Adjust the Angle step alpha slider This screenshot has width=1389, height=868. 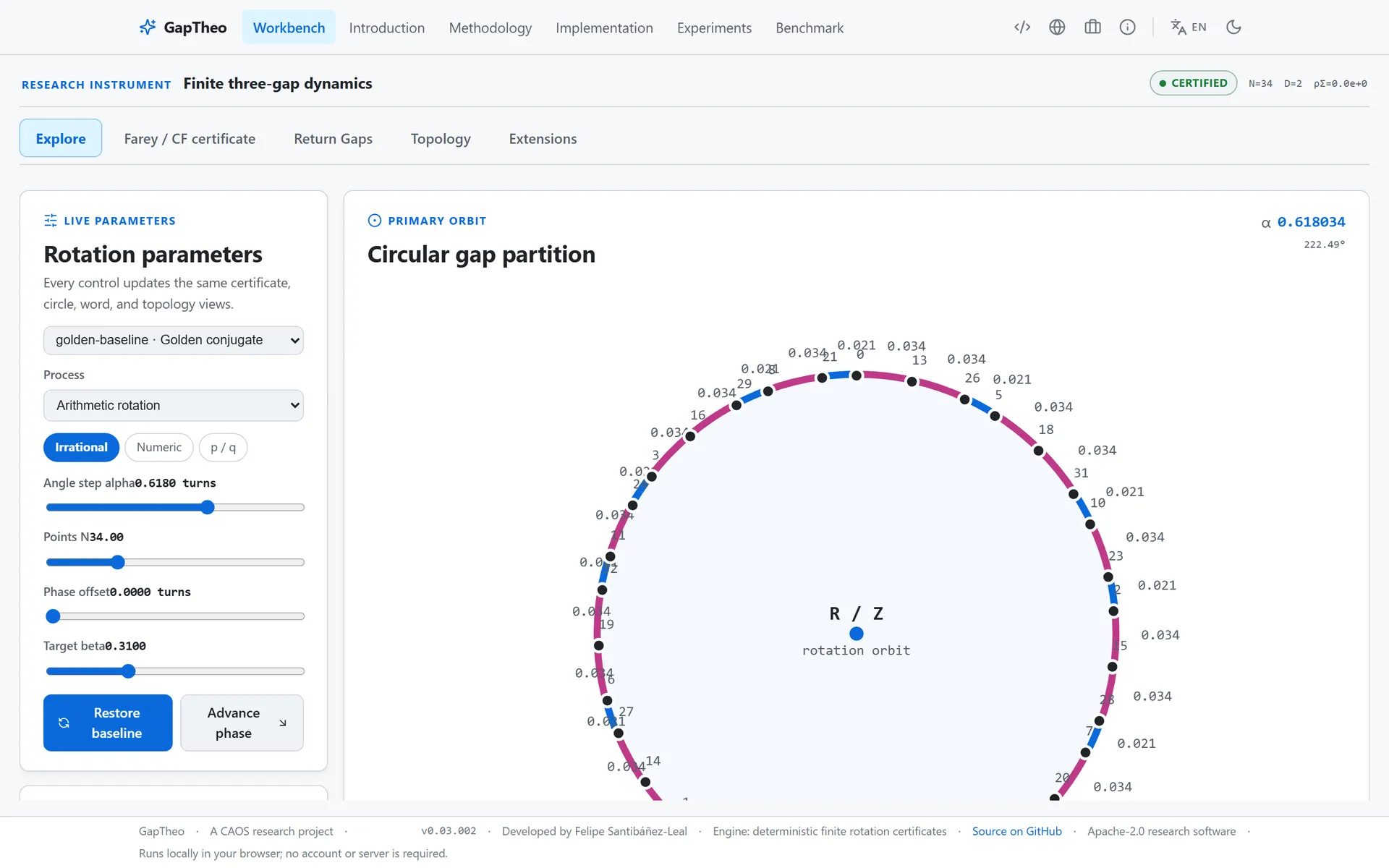click(x=175, y=507)
